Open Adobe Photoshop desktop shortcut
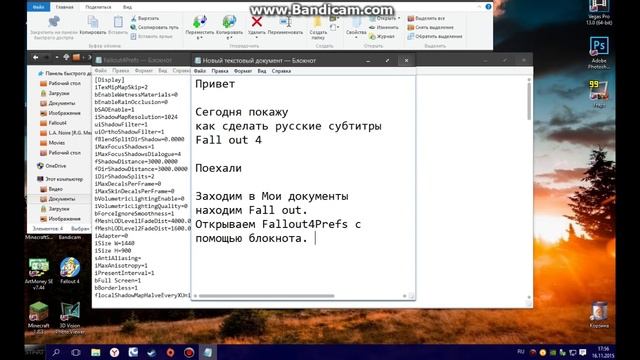 coord(599,53)
